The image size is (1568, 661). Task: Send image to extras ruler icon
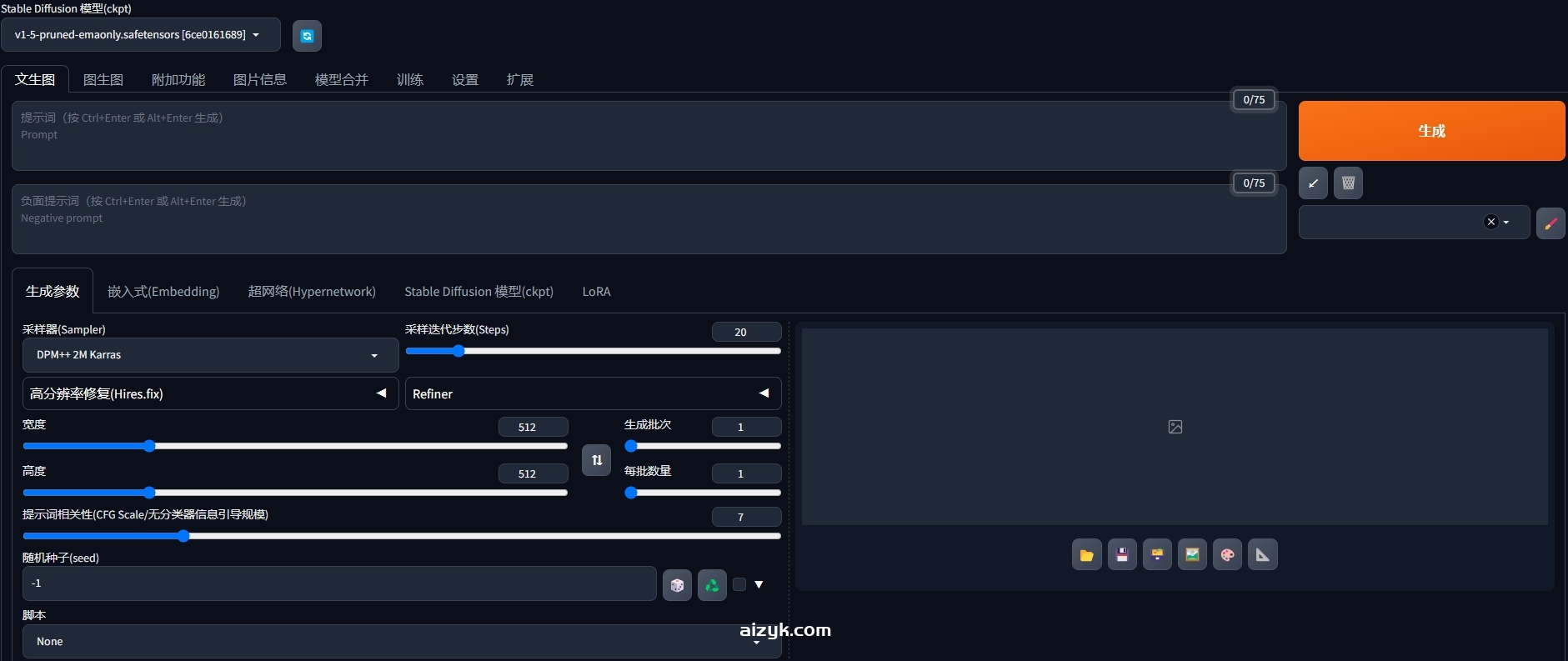(x=1262, y=555)
